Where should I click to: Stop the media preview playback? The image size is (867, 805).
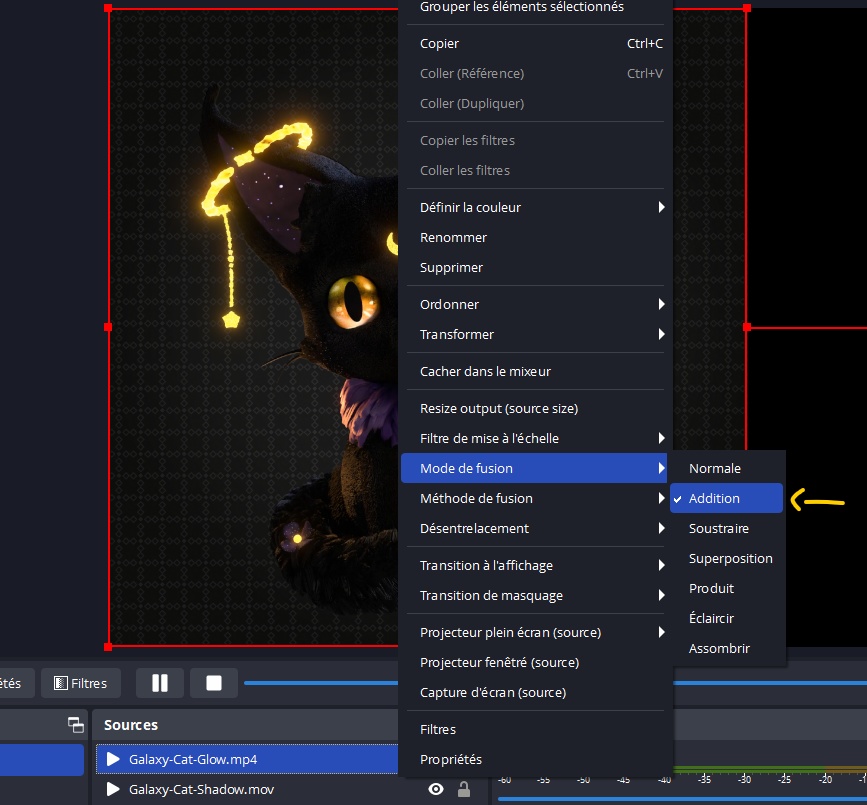214,683
